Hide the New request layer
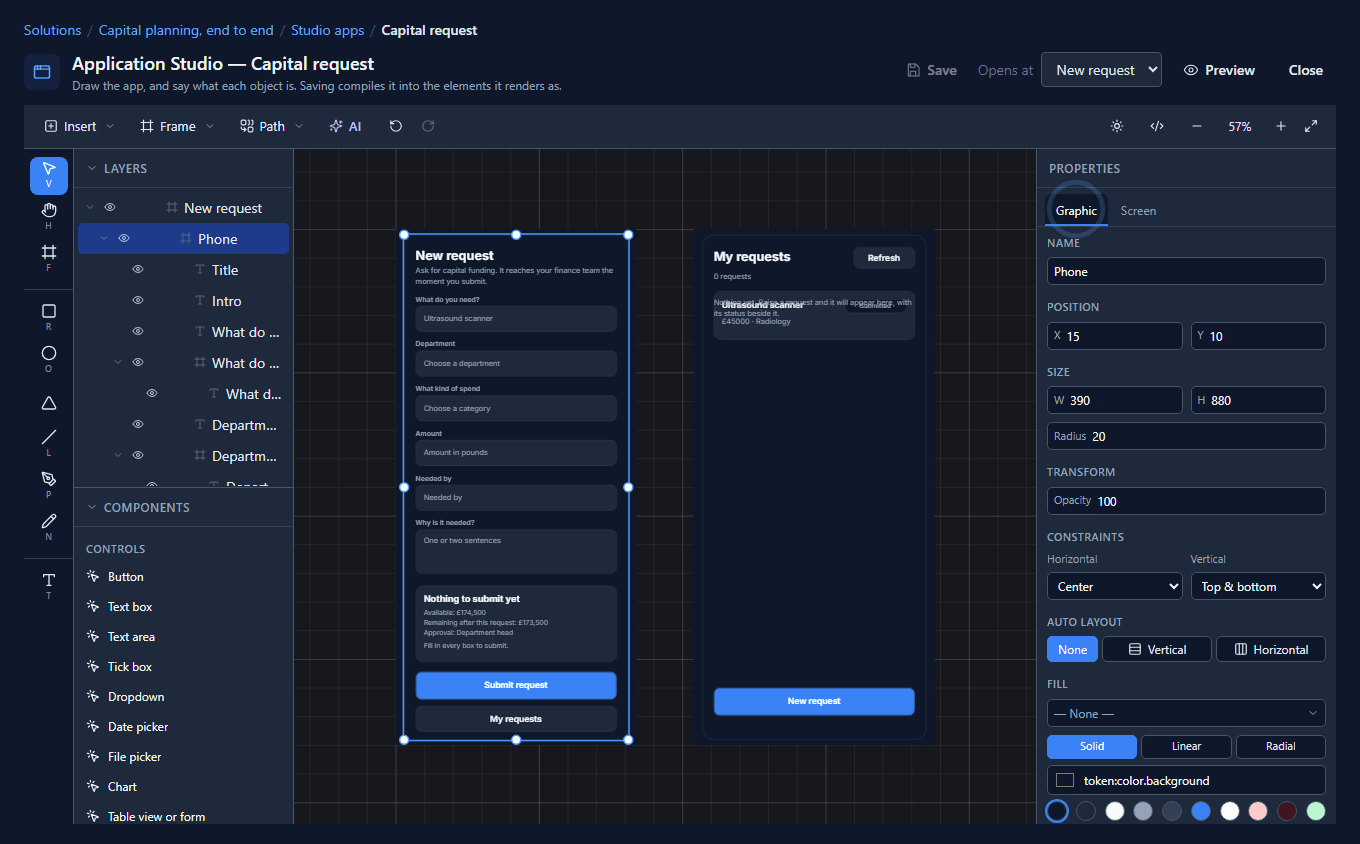The height and width of the screenshot is (844, 1360). click(110, 208)
